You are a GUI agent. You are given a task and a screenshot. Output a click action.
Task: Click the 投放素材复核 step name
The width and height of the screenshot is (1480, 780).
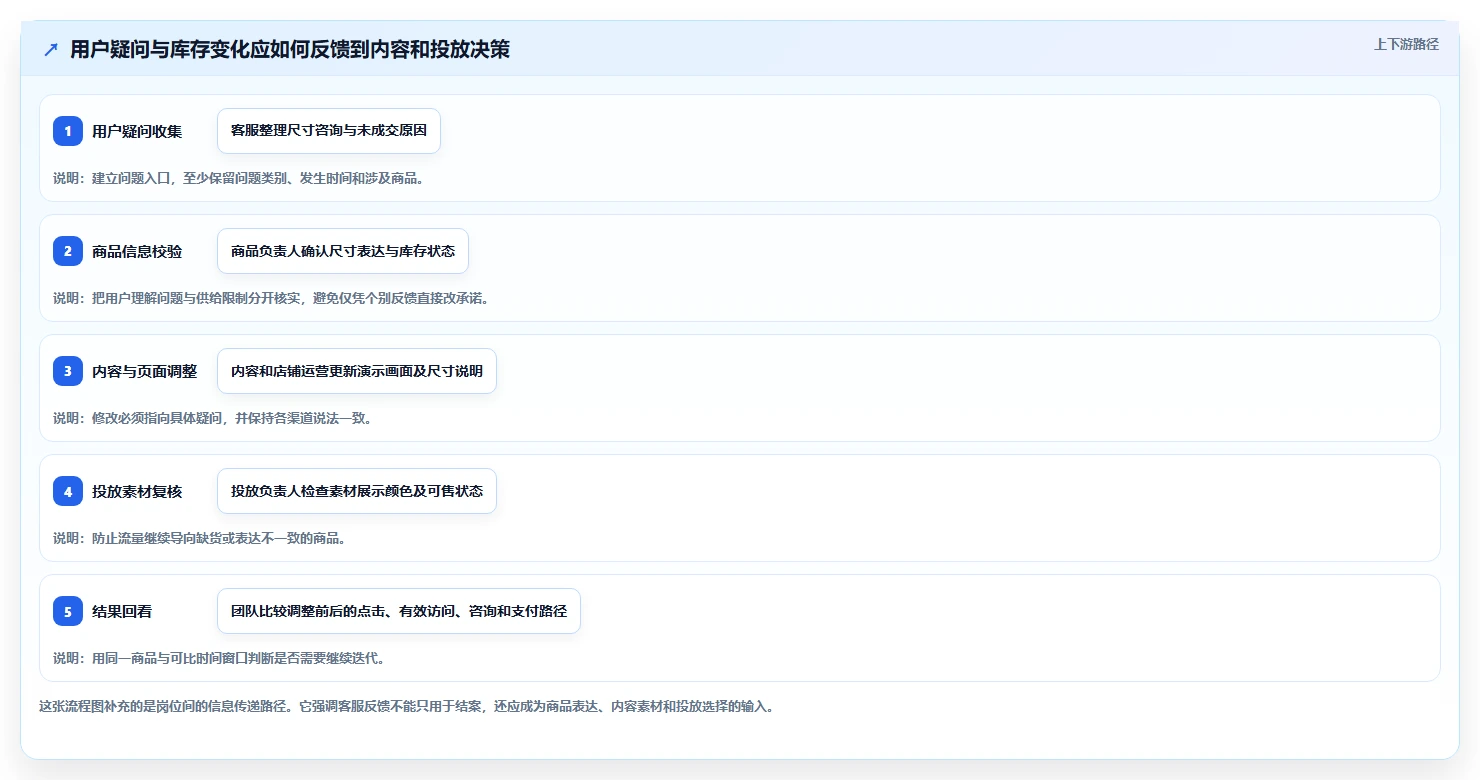pos(137,491)
